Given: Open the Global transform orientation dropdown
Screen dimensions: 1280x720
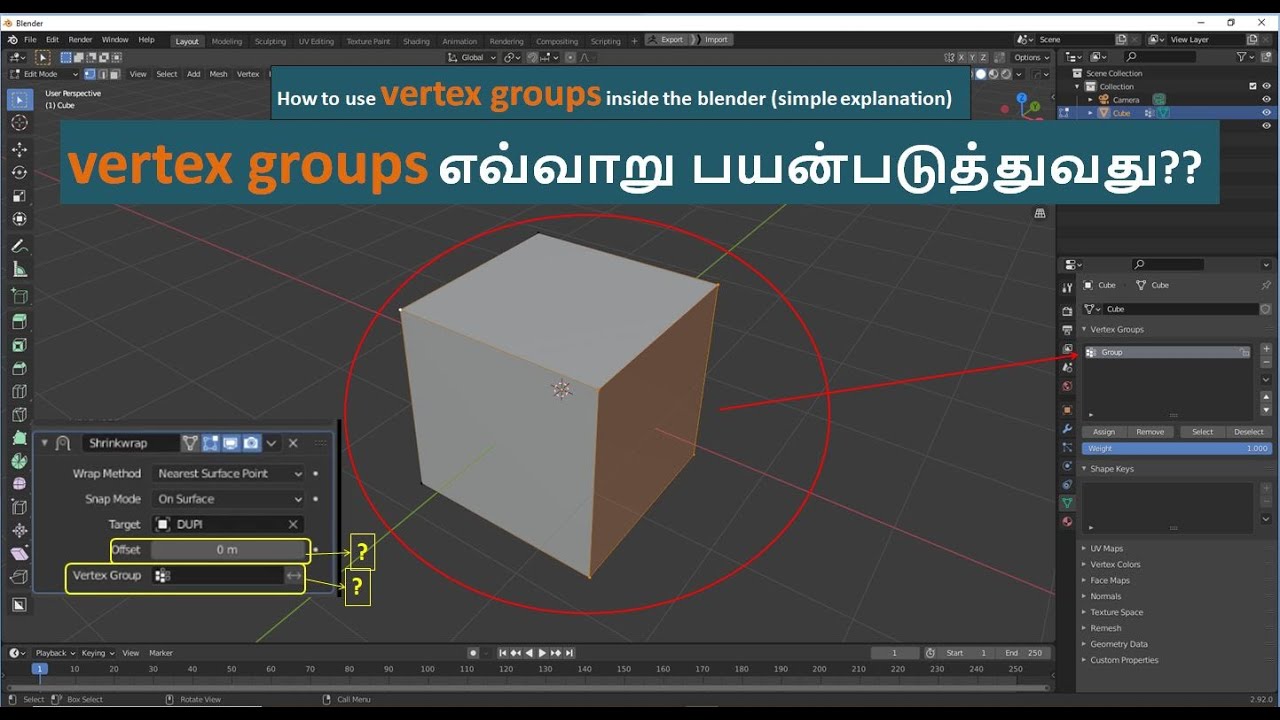Looking at the screenshot, I should [472, 58].
